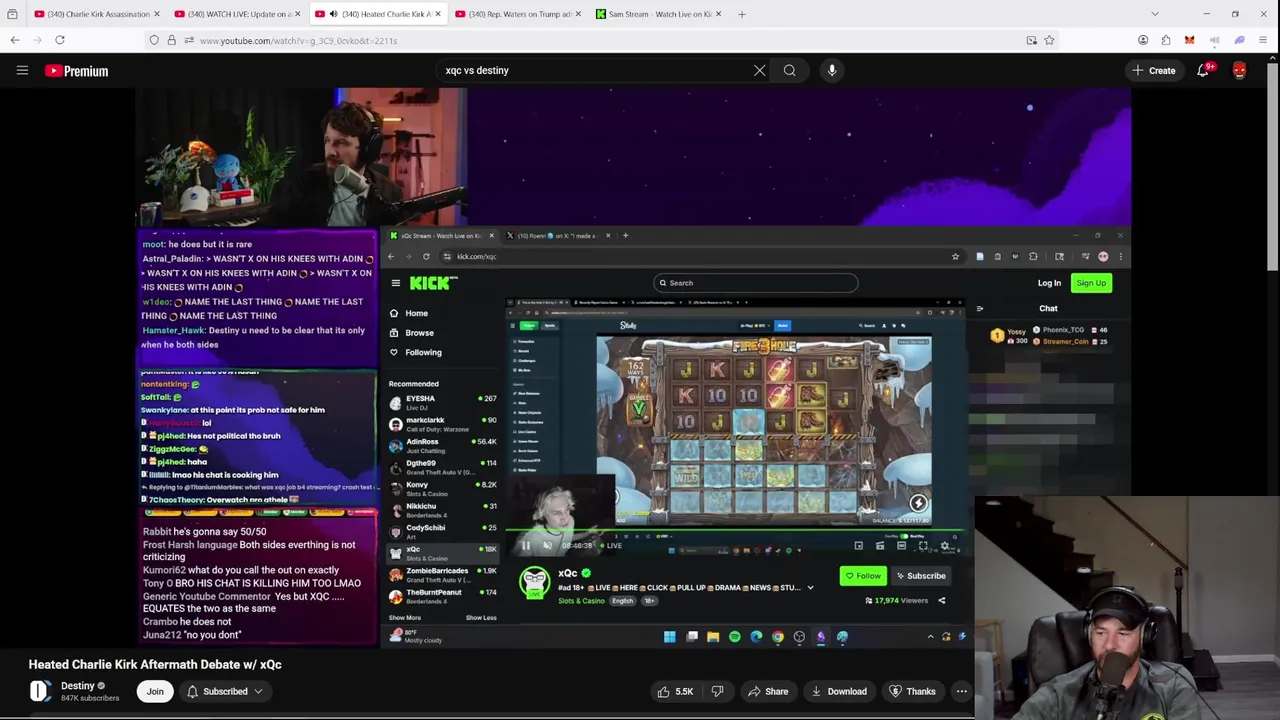
Task: Open the Firefox application menu
Action: tap(1263, 40)
